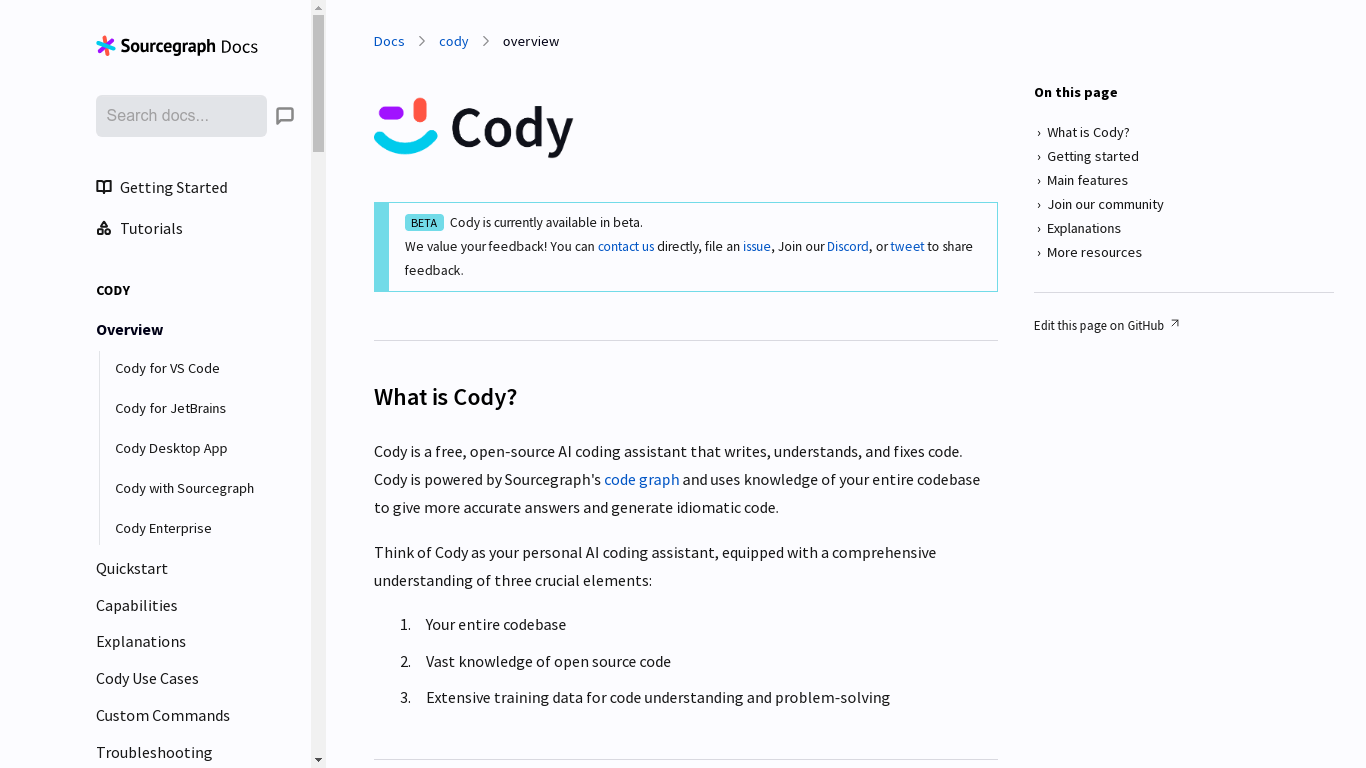Click the external-link arrow beside Edit this page
The width and height of the screenshot is (1366, 768).
(1174, 323)
